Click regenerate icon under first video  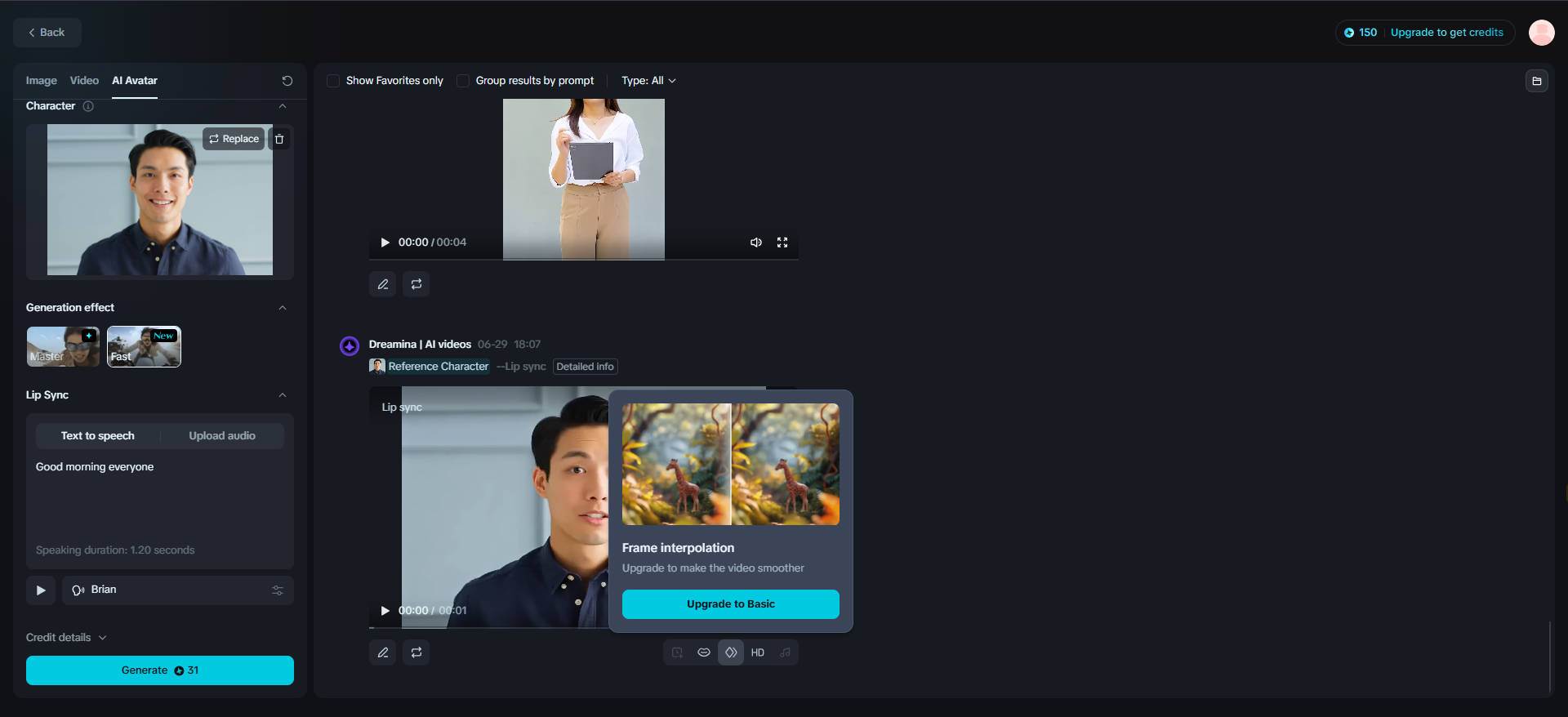416,284
